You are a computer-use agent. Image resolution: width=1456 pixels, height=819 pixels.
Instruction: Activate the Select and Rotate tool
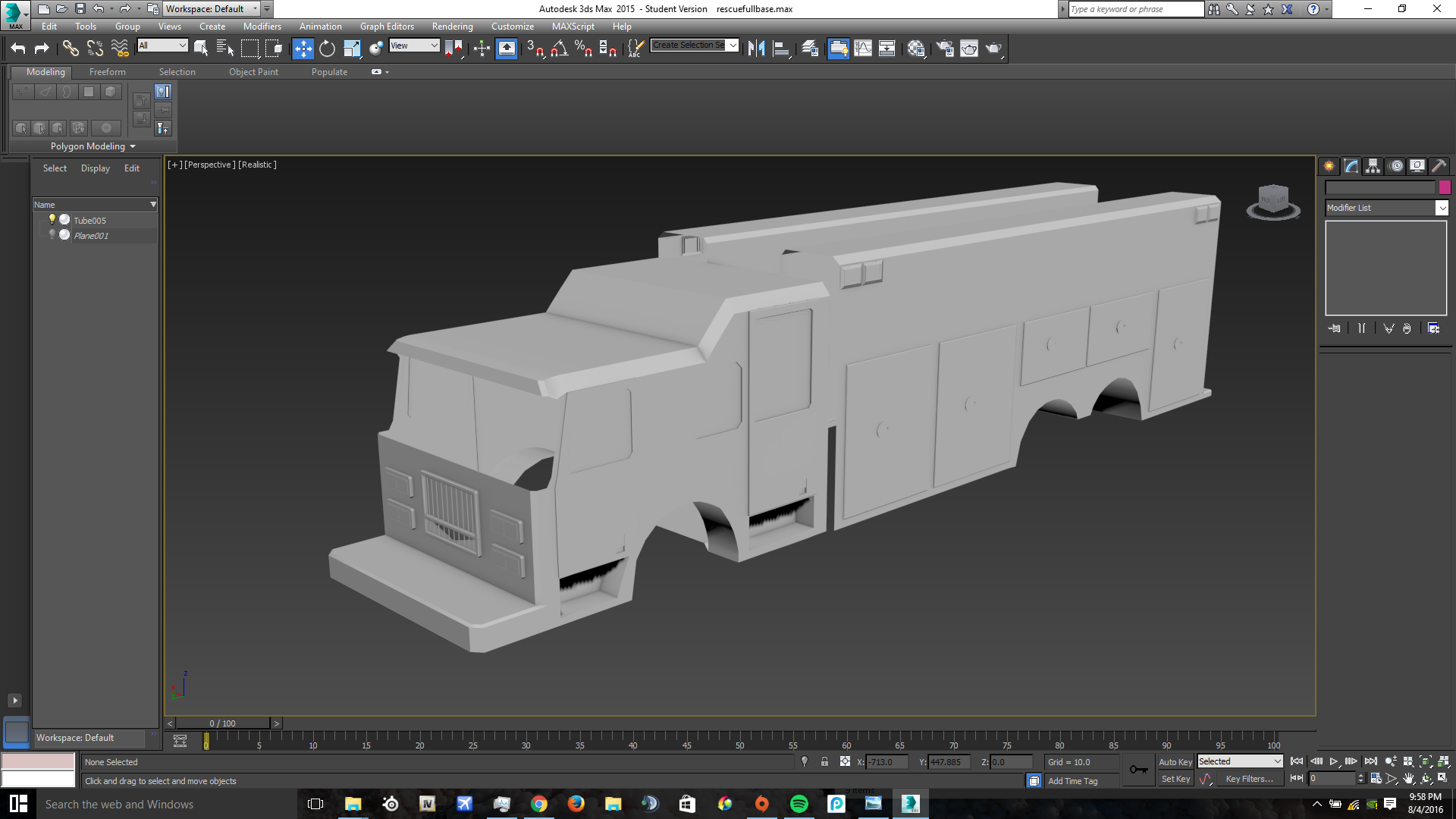pyautogui.click(x=327, y=49)
